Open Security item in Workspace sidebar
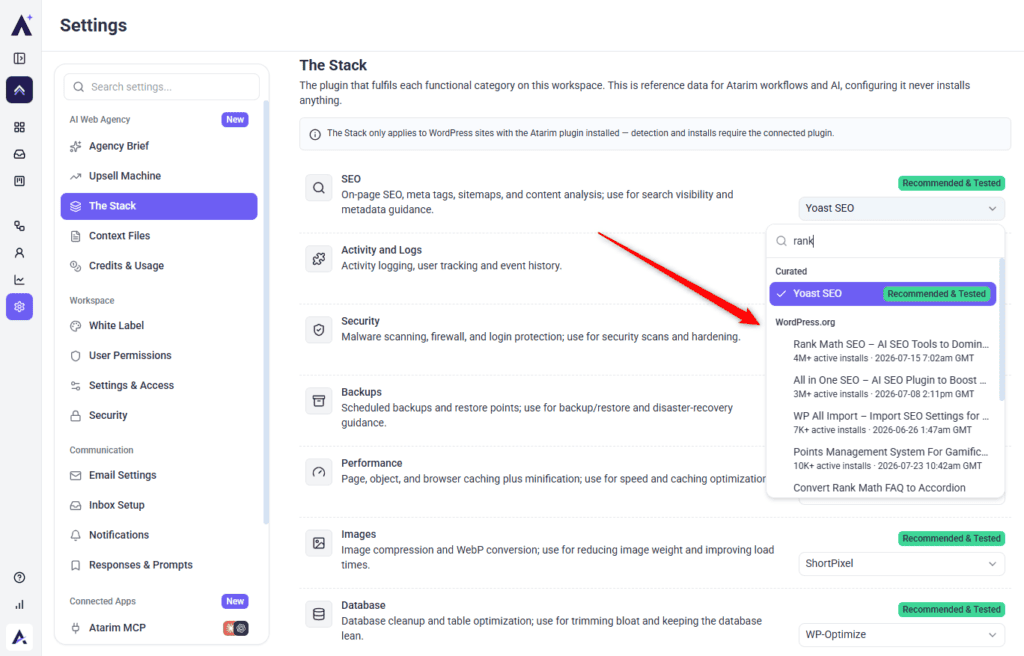Screen dimensions: 1024x656 [159, 416]
